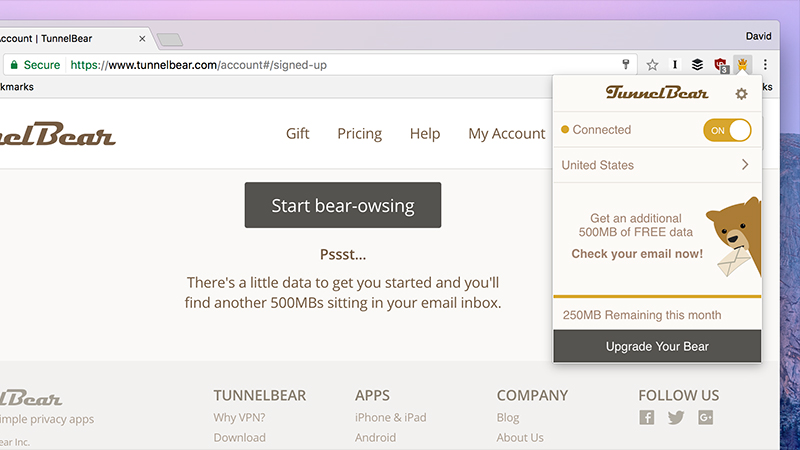Screen dimensions: 800x450
Task: Click the bear with envelope image
Action: tap(734, 236)
